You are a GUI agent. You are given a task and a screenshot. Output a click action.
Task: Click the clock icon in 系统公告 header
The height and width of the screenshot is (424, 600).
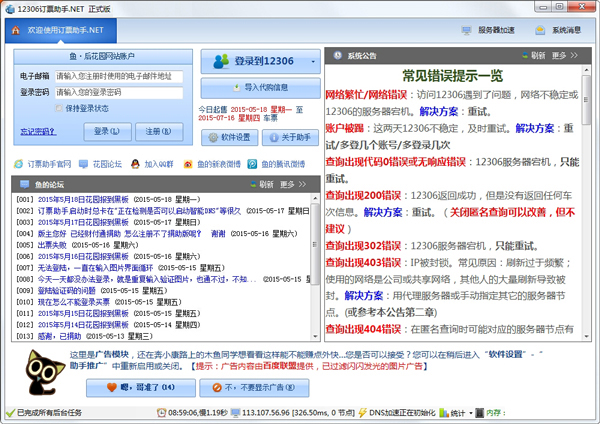pos(338,55)
